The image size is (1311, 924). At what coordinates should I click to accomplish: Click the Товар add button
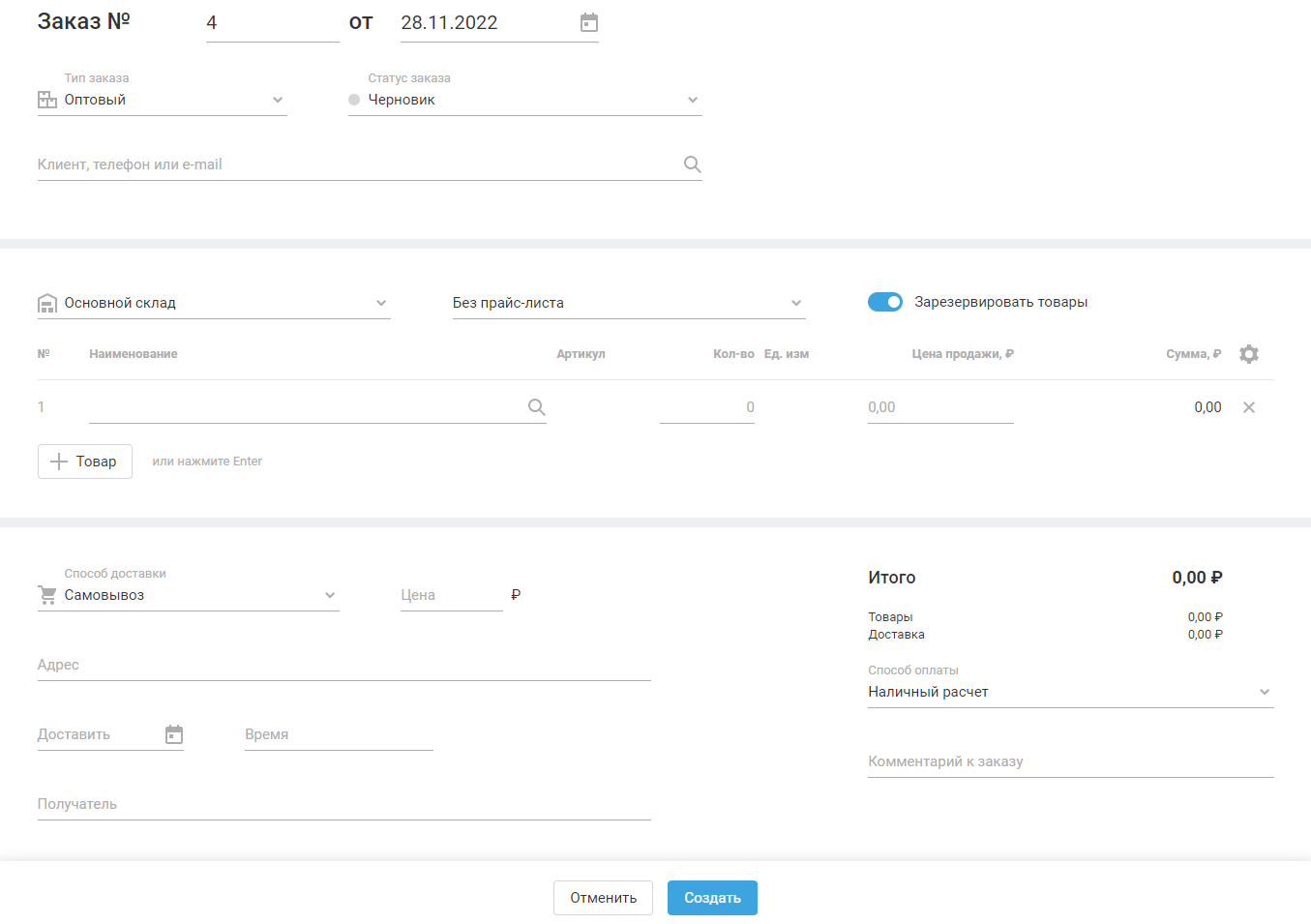click(x=85, y=462)
